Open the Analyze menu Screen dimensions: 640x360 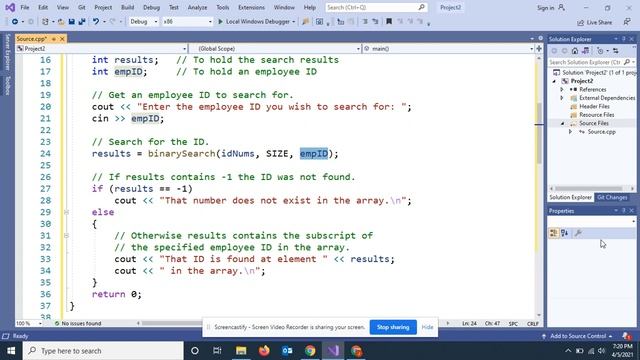point(197,7)
